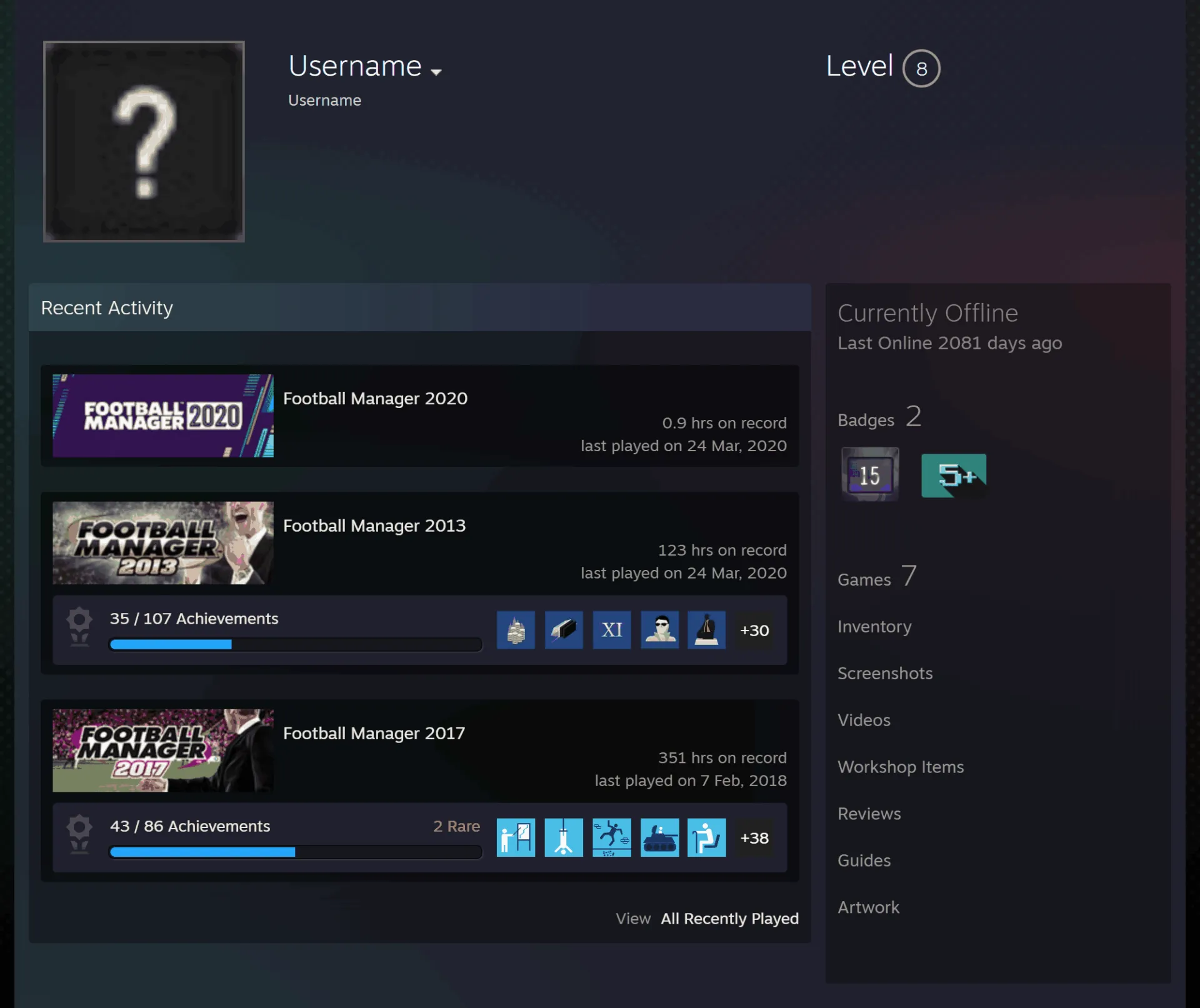
Task: Click the 35 / 107 Achievements progress bar
Action: [296, 644]
